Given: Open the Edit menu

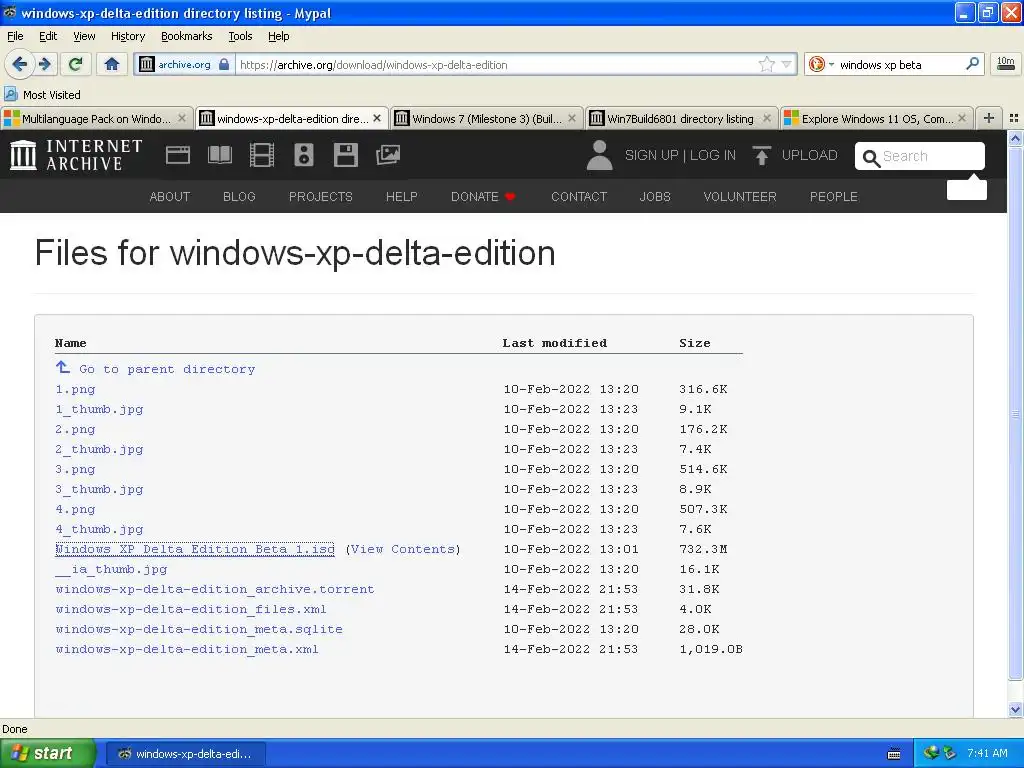Looking at the screenshot, I should [x=48, y=36].
